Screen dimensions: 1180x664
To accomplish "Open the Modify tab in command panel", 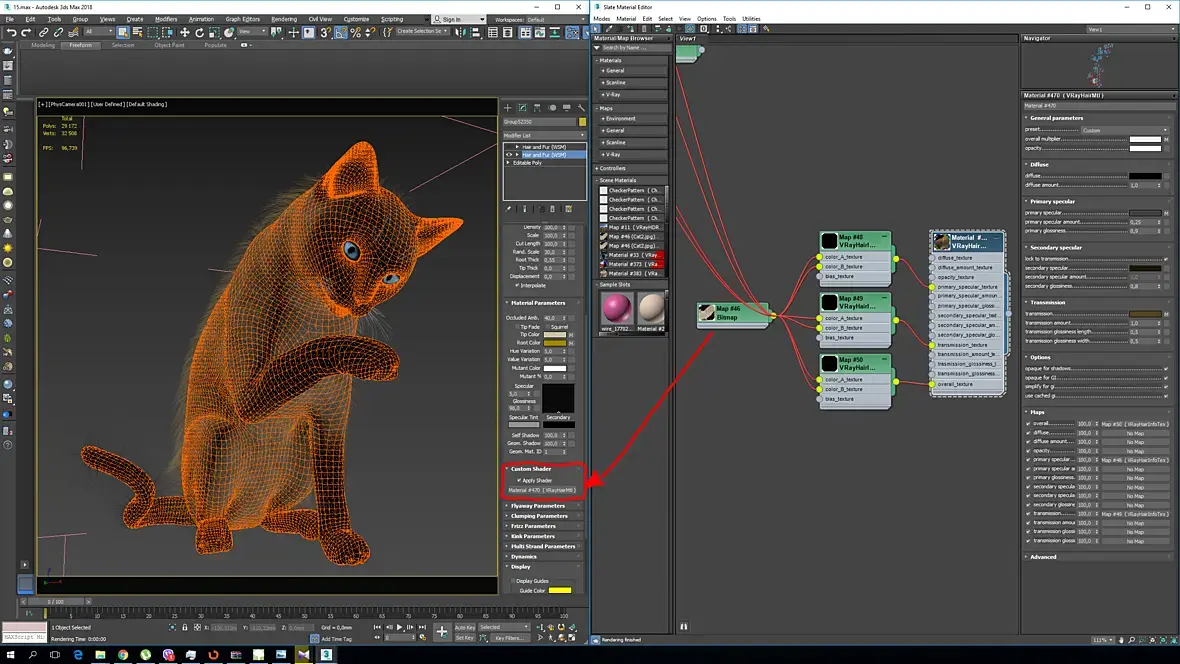I will point(522,108).
